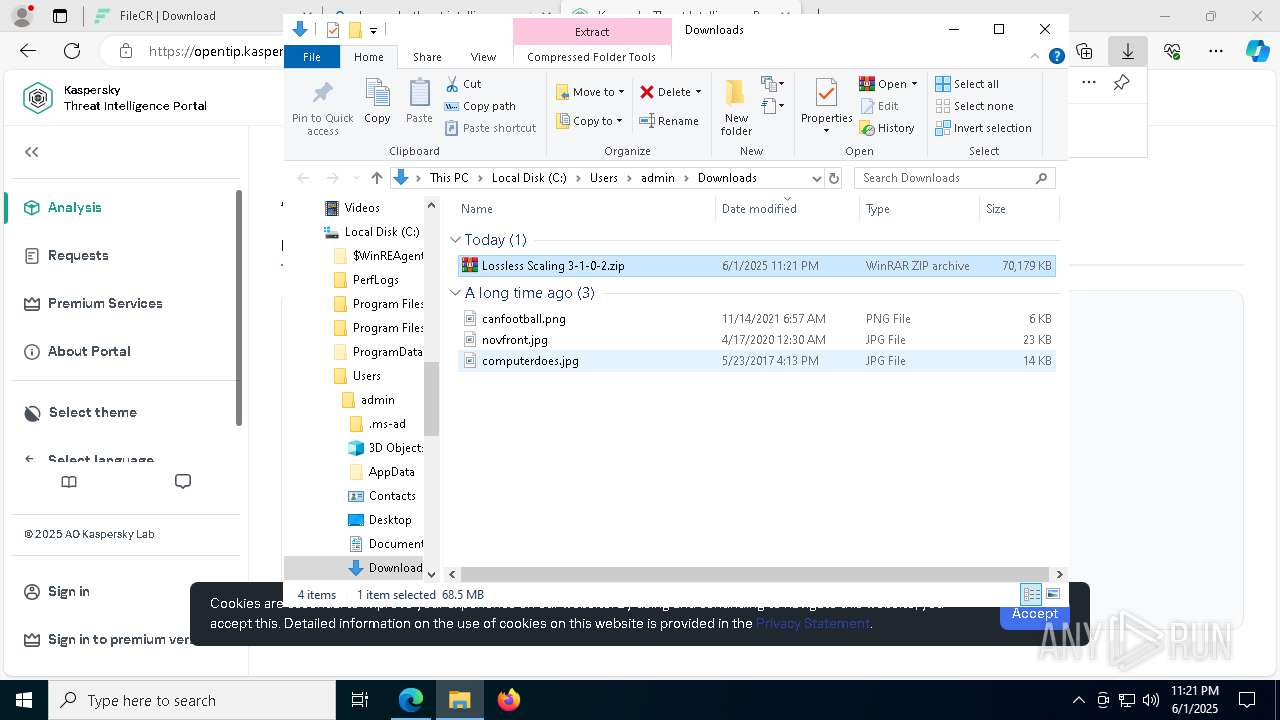Click Users in address breadcrumb
The height and width of the screenshot is (720, 1280).
point(603,178)
